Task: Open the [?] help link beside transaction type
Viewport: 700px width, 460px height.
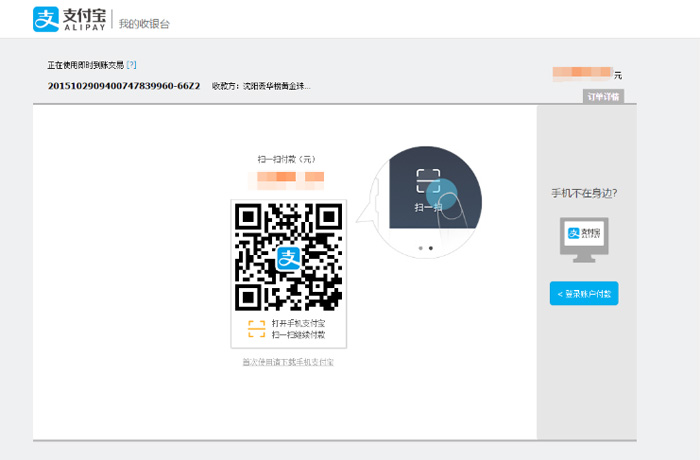Action: (x=131, y=65)
